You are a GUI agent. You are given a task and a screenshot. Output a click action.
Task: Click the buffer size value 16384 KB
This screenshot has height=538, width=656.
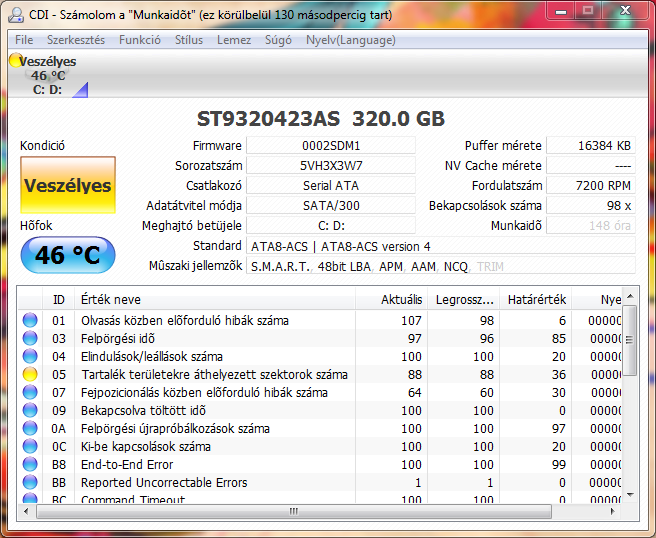(x=591, y=146)
